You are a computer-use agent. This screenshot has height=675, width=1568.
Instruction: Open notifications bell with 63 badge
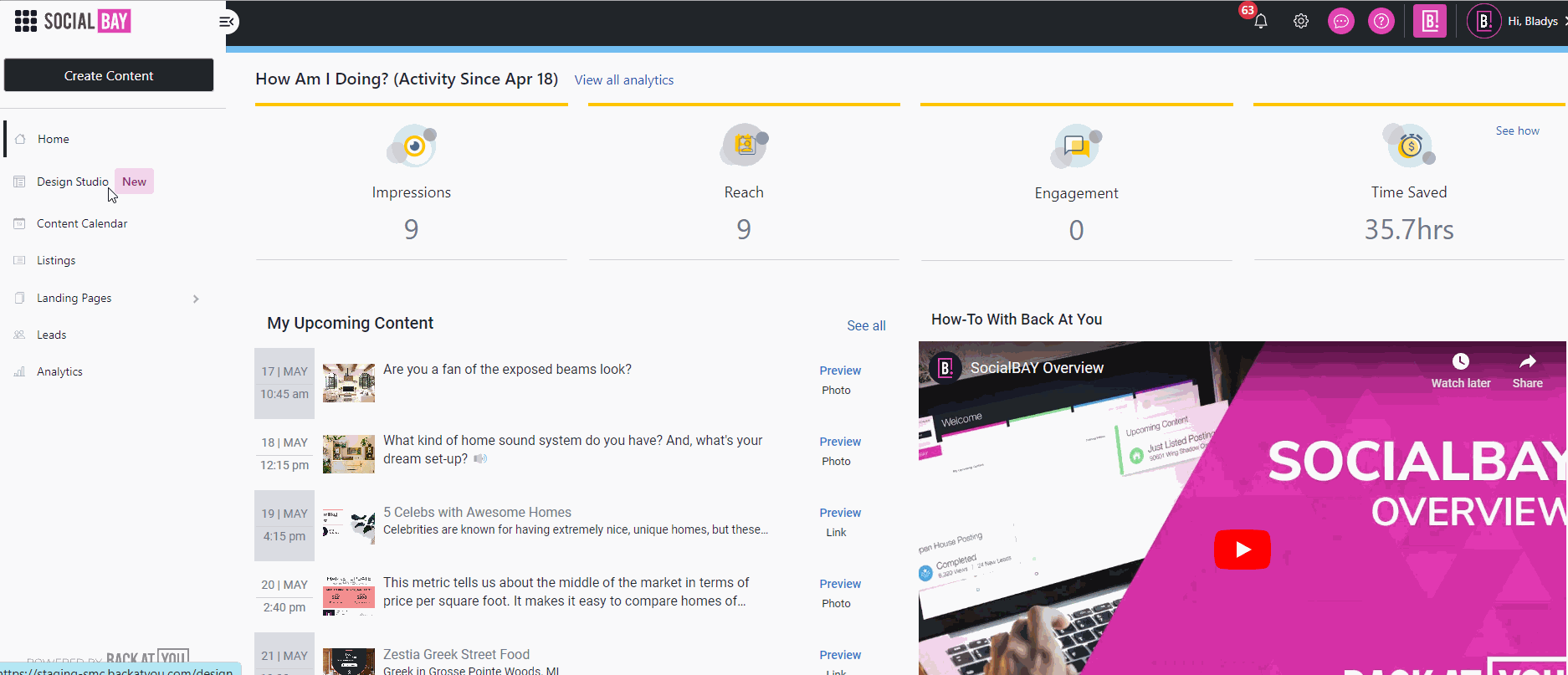[1260, 21]
